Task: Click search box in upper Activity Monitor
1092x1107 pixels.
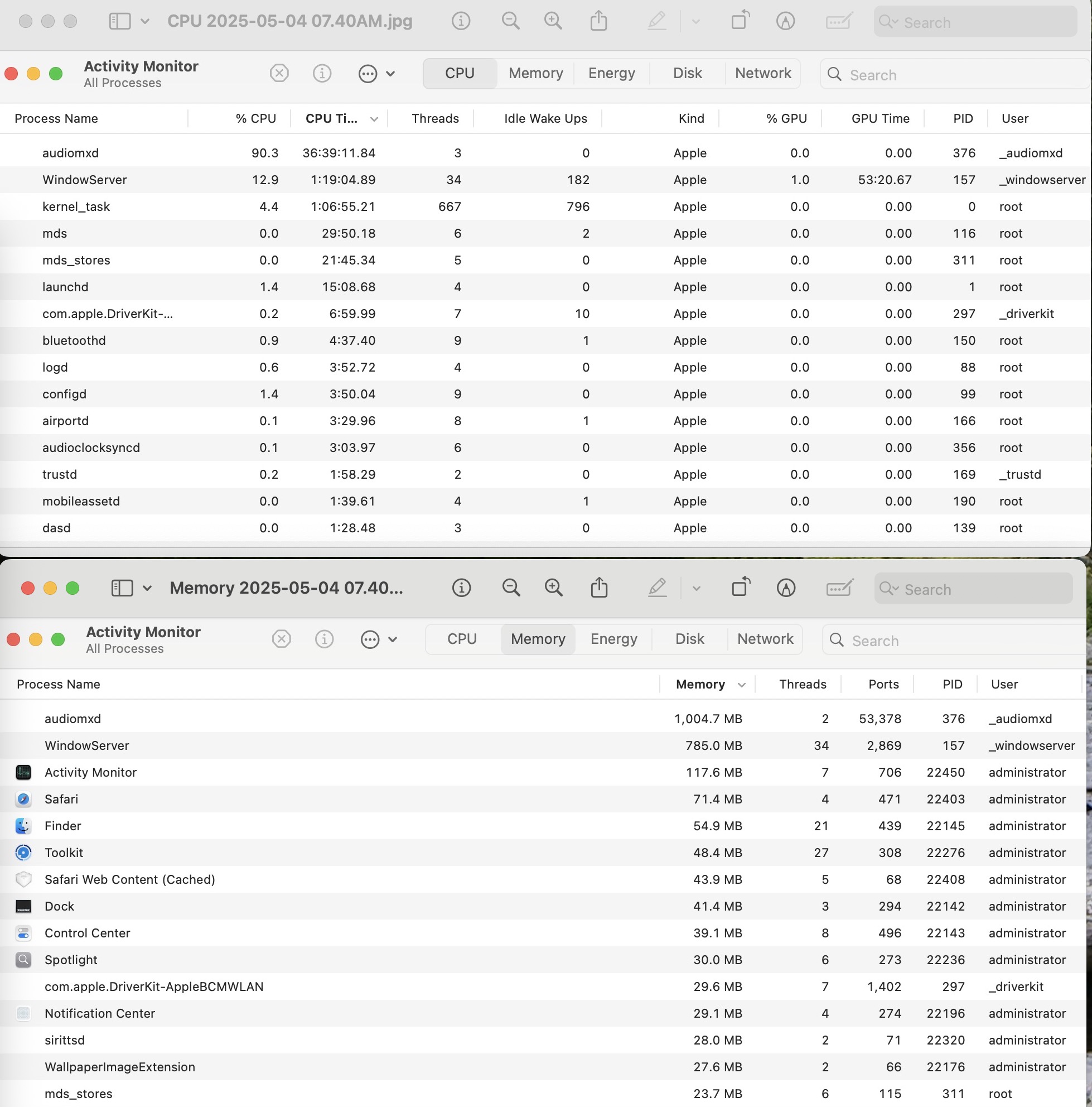Action: click(955, 74)
